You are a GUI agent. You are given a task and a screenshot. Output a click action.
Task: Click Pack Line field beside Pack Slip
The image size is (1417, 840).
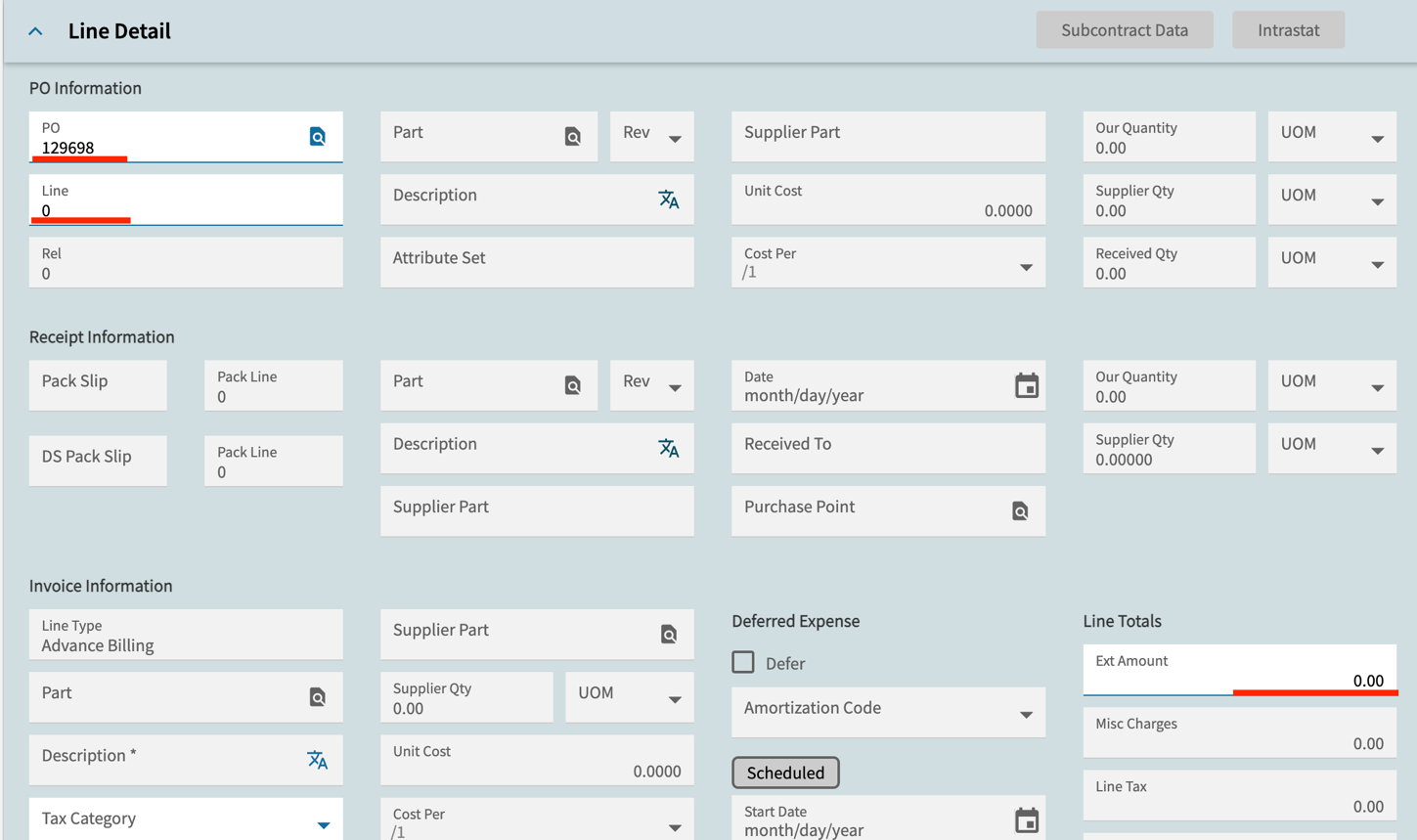(274, 385)
